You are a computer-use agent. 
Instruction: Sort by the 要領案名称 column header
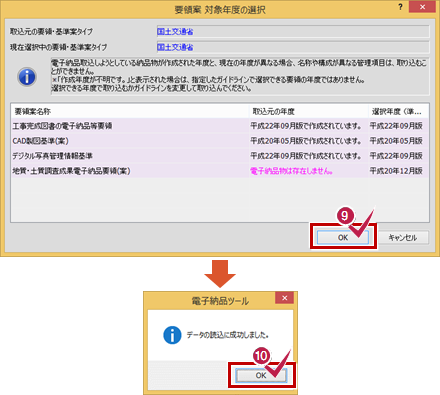130,111
